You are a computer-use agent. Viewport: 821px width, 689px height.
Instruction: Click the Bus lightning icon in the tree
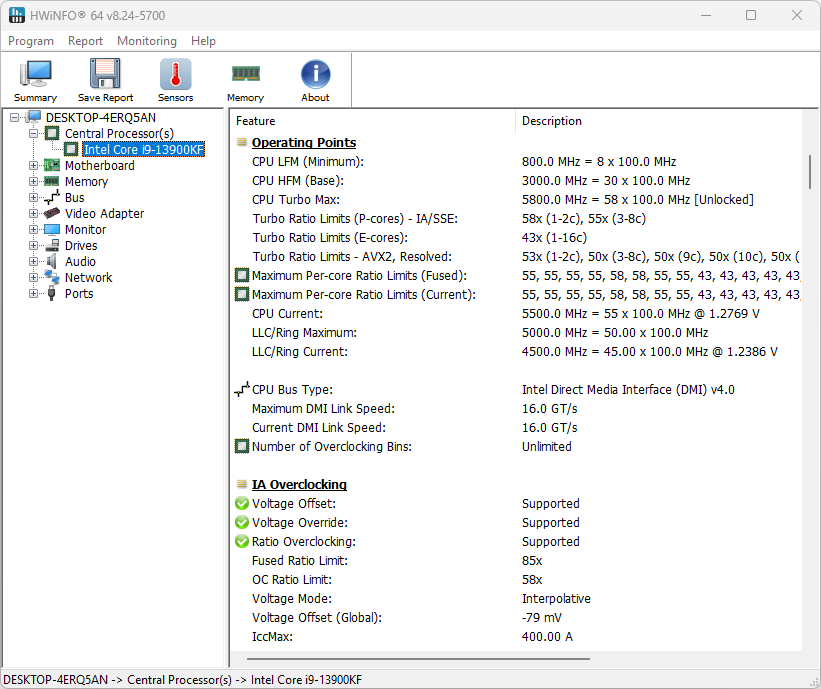[x=53, y=197]
